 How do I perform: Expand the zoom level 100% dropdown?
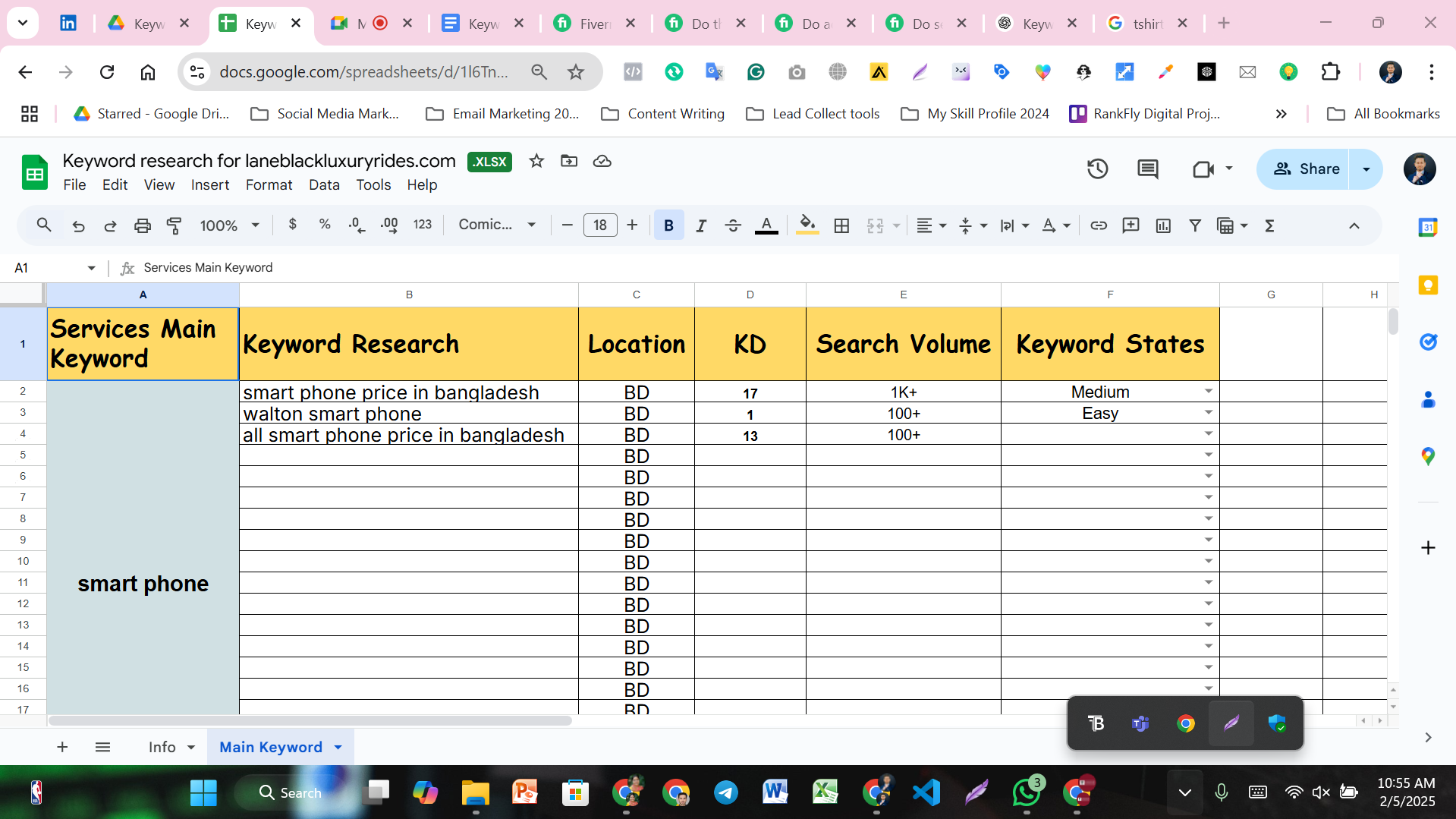229,225
